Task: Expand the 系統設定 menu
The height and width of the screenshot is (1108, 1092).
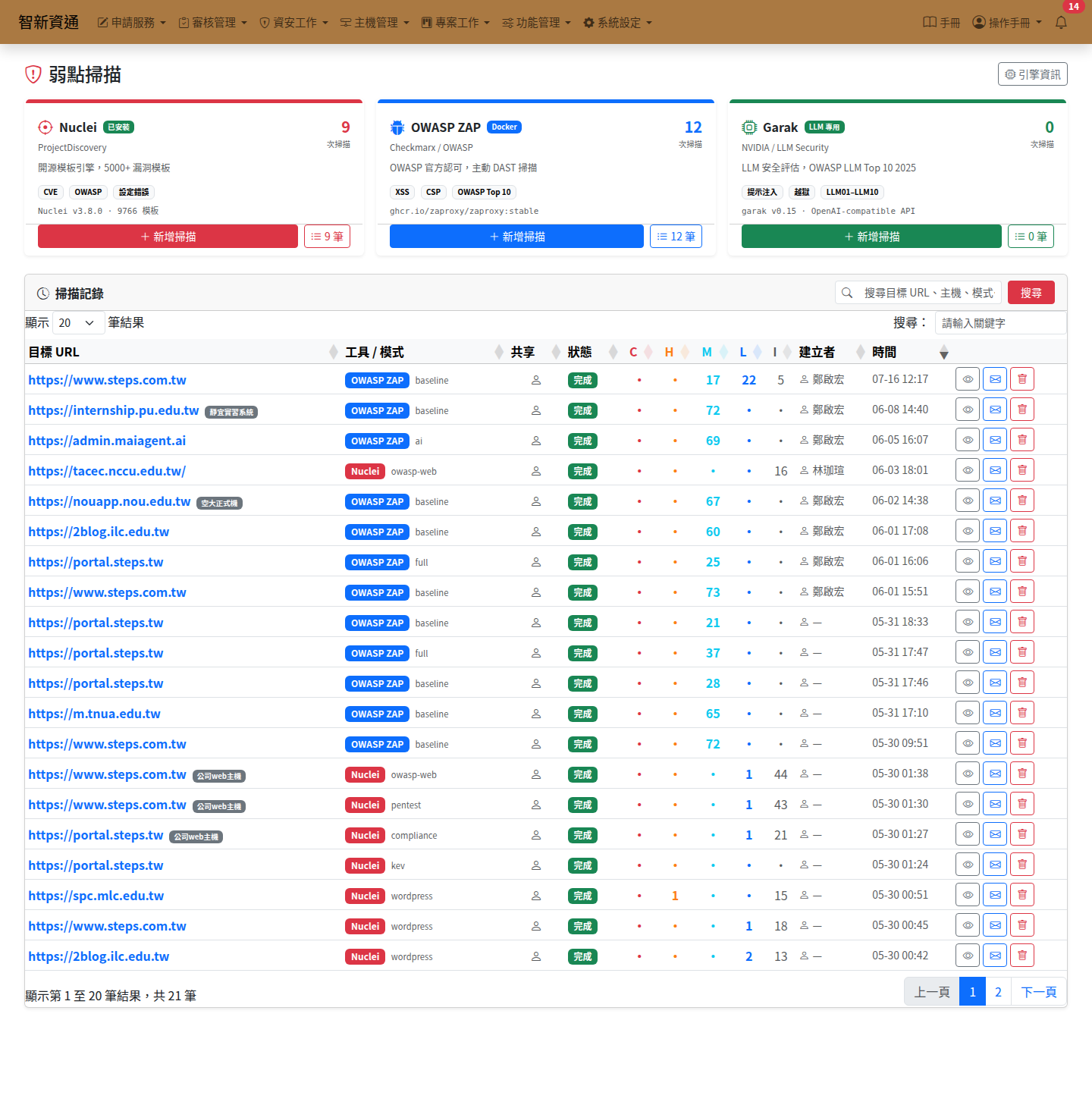Action: tap(617, 23)
